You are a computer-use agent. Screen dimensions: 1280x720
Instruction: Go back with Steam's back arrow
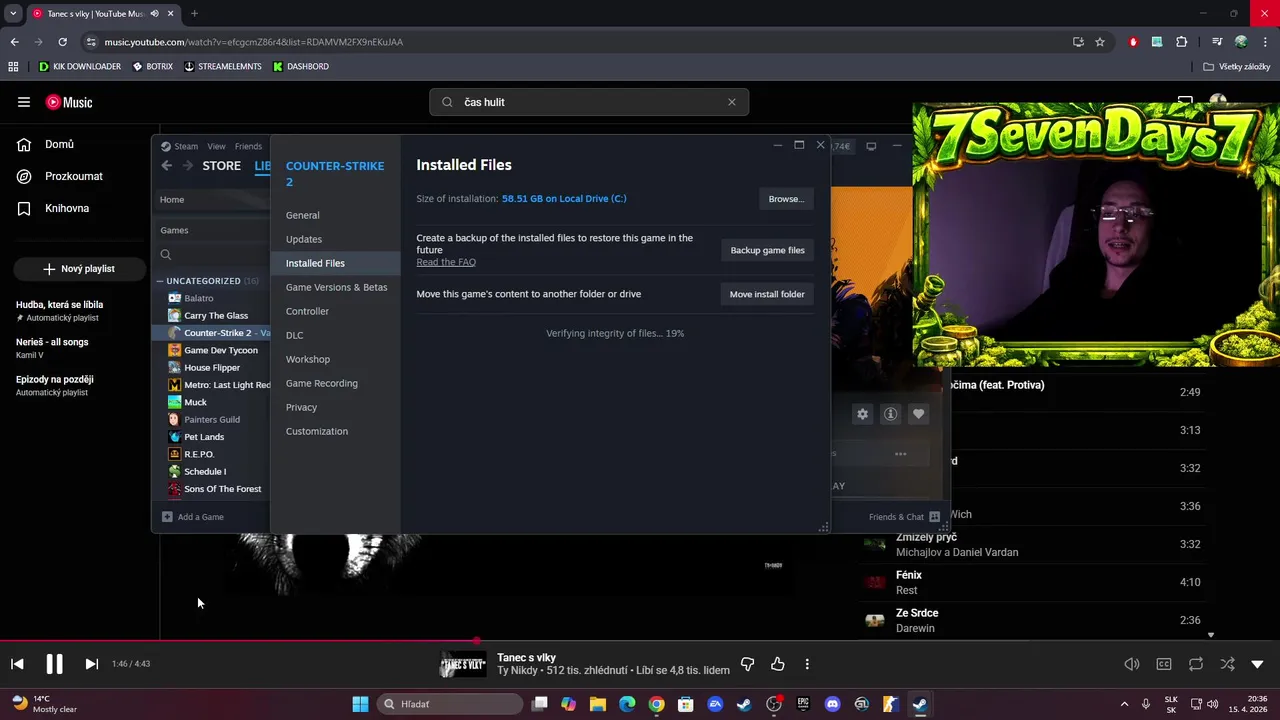pyautogui.click(x=167, y=166)
